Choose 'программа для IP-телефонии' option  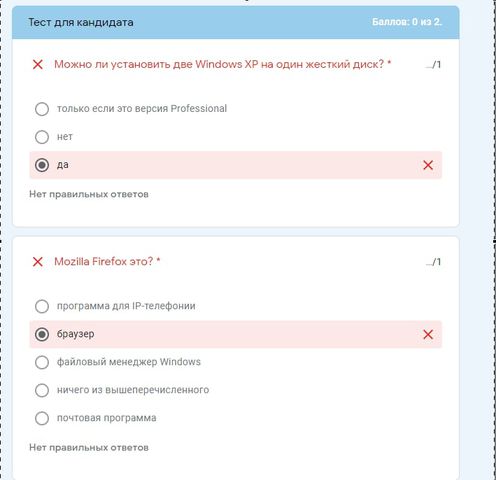point(42,306)
